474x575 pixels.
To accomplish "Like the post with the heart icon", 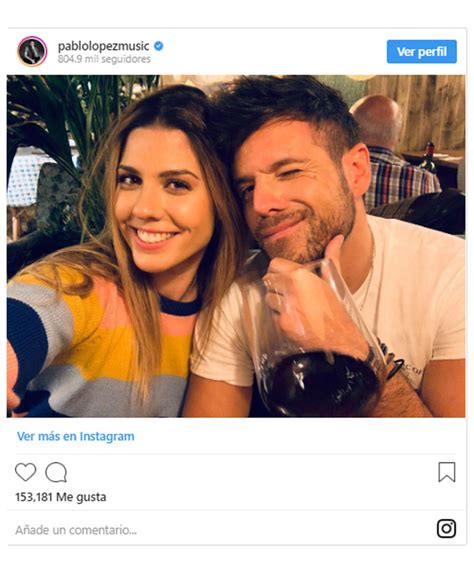I will [x=25, y=472].
